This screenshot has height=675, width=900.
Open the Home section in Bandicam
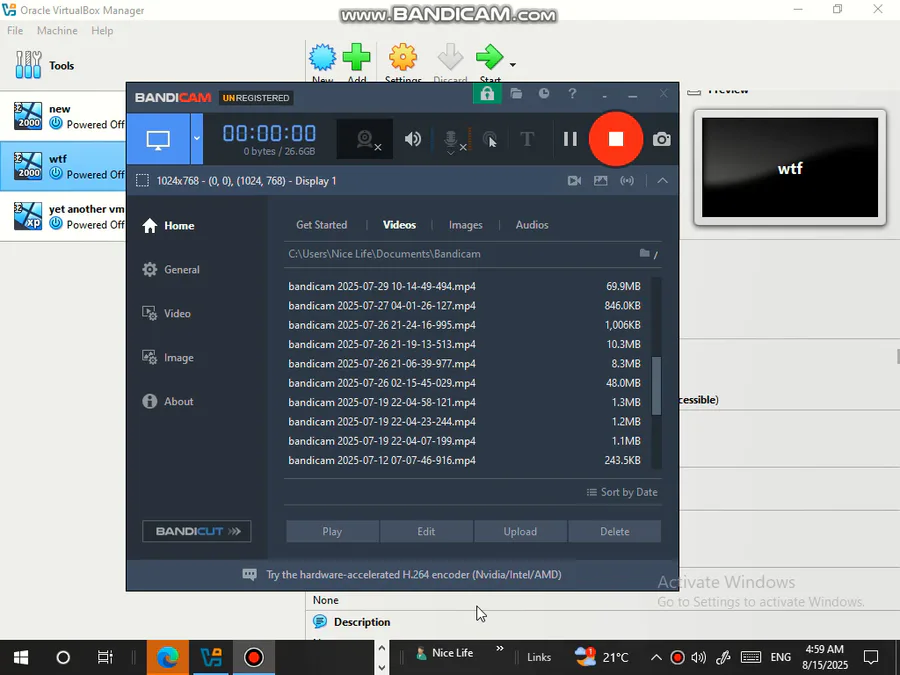click(x=168, y=226)
